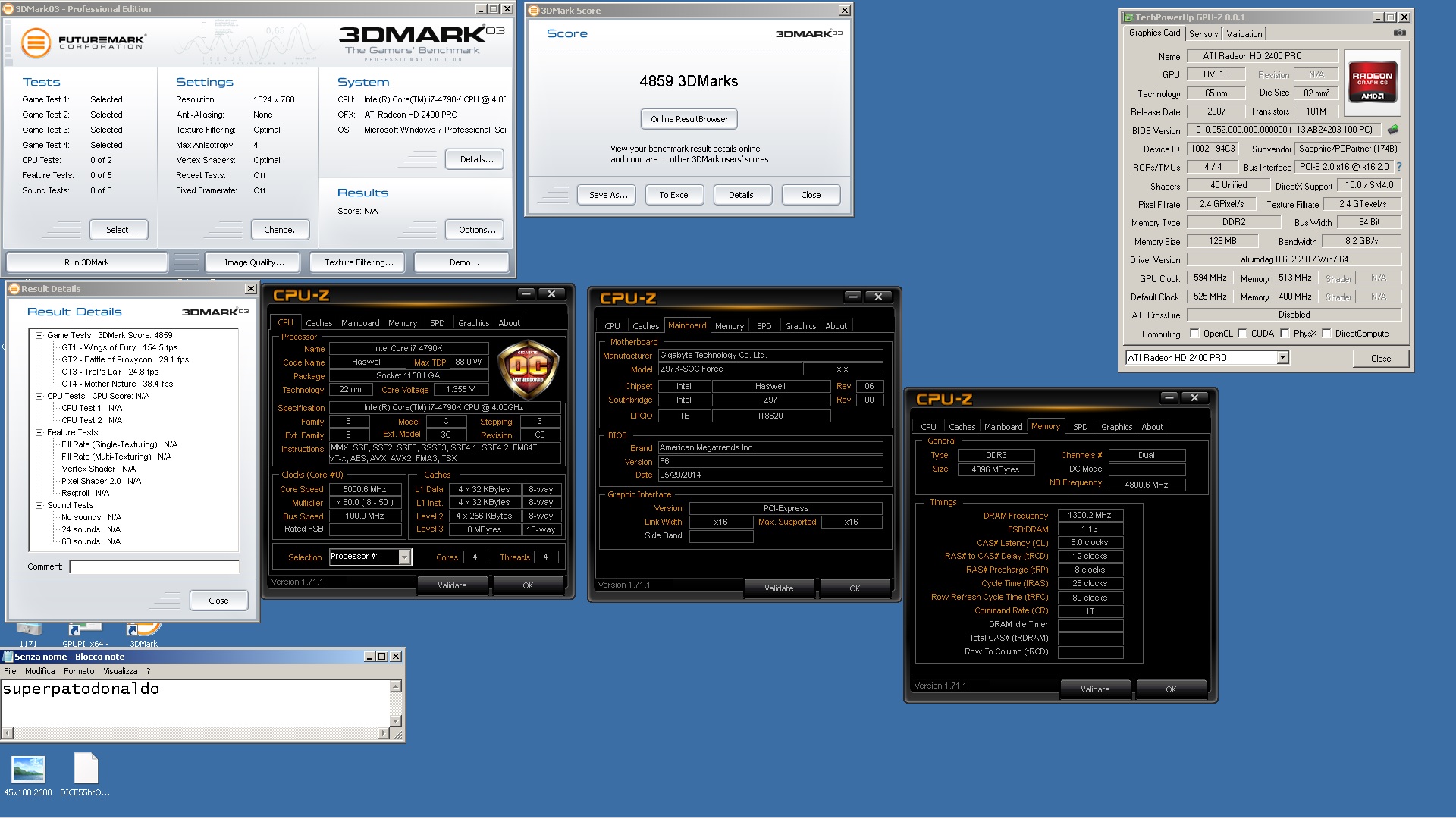The height and width of the screenshot is (819, 1456).
Task: Select the 'Pixel Shader 2.0' tree row
Action: (x=101, y=481)
